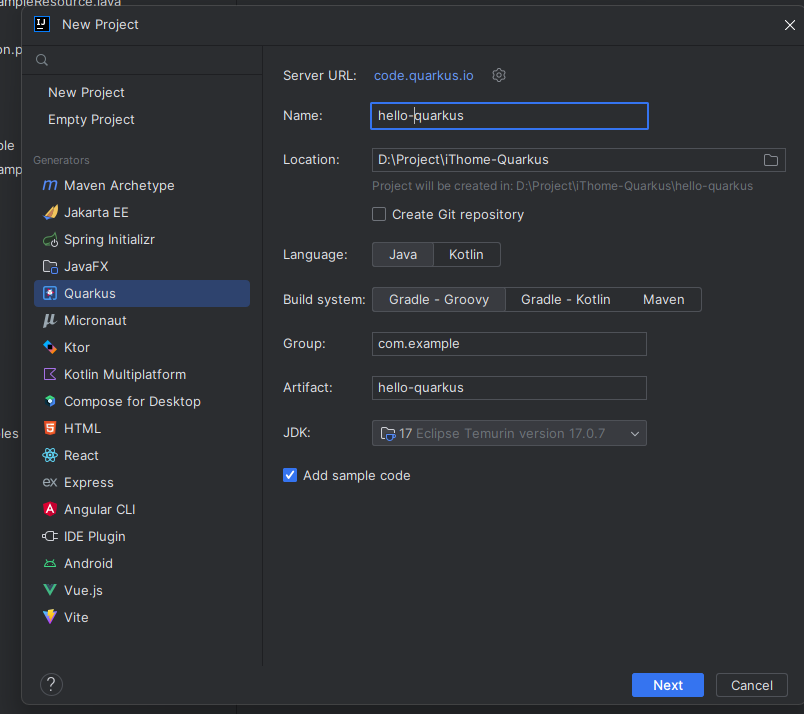804x714 pixels.
Task: Choose Micronaut generator entry
Action: pyautogui.click(x=142, y=321)
